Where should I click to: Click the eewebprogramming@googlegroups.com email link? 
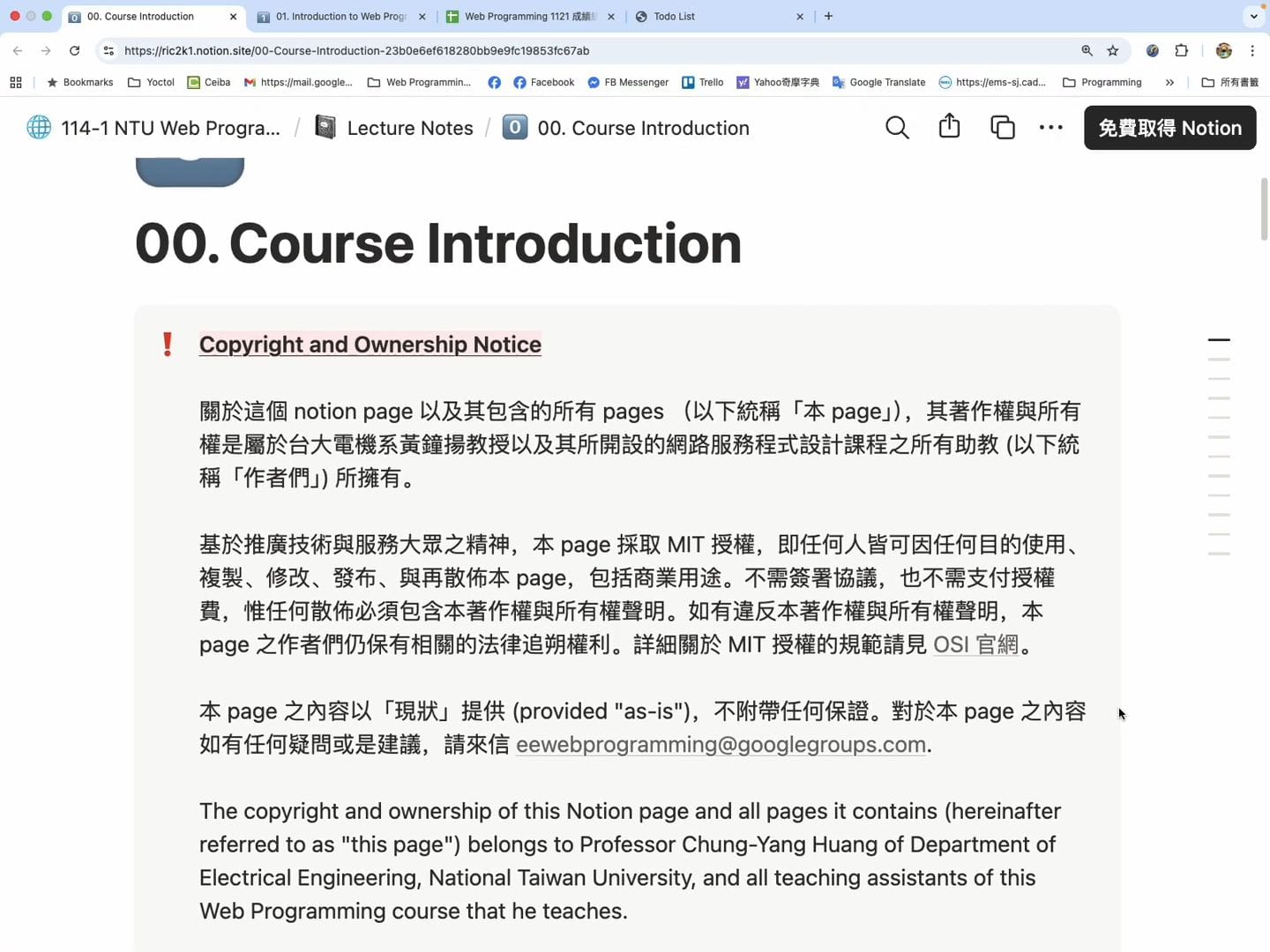[721, 745]
